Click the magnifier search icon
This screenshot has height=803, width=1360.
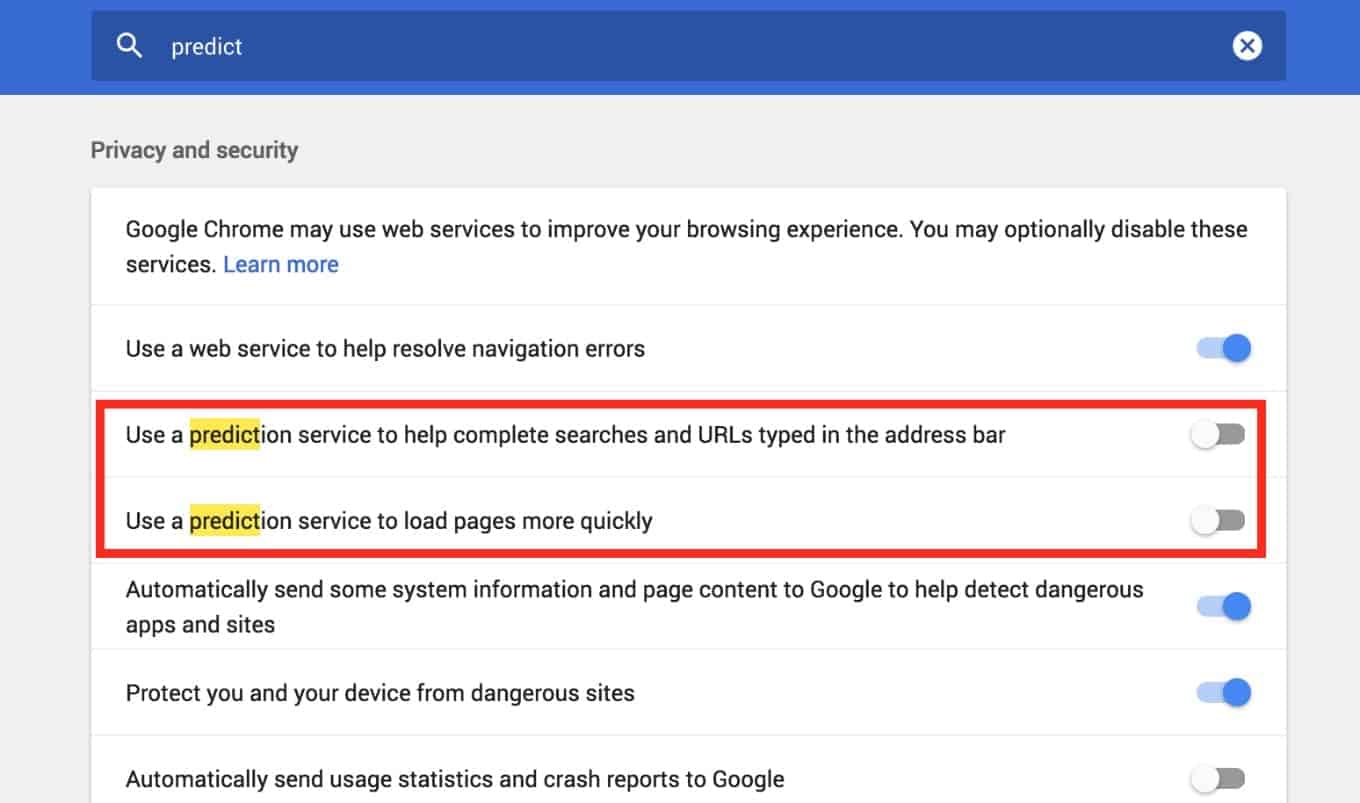pos(129,45)
